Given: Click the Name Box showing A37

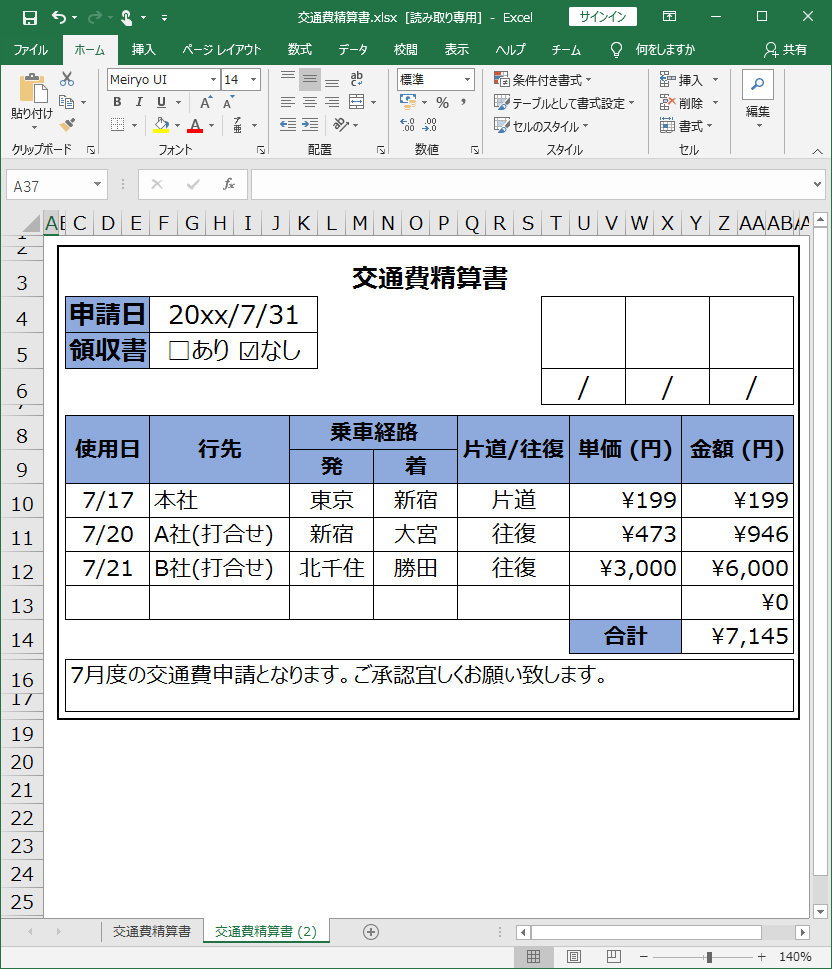Looking at the screenshot, I should (x=50, y=185).
